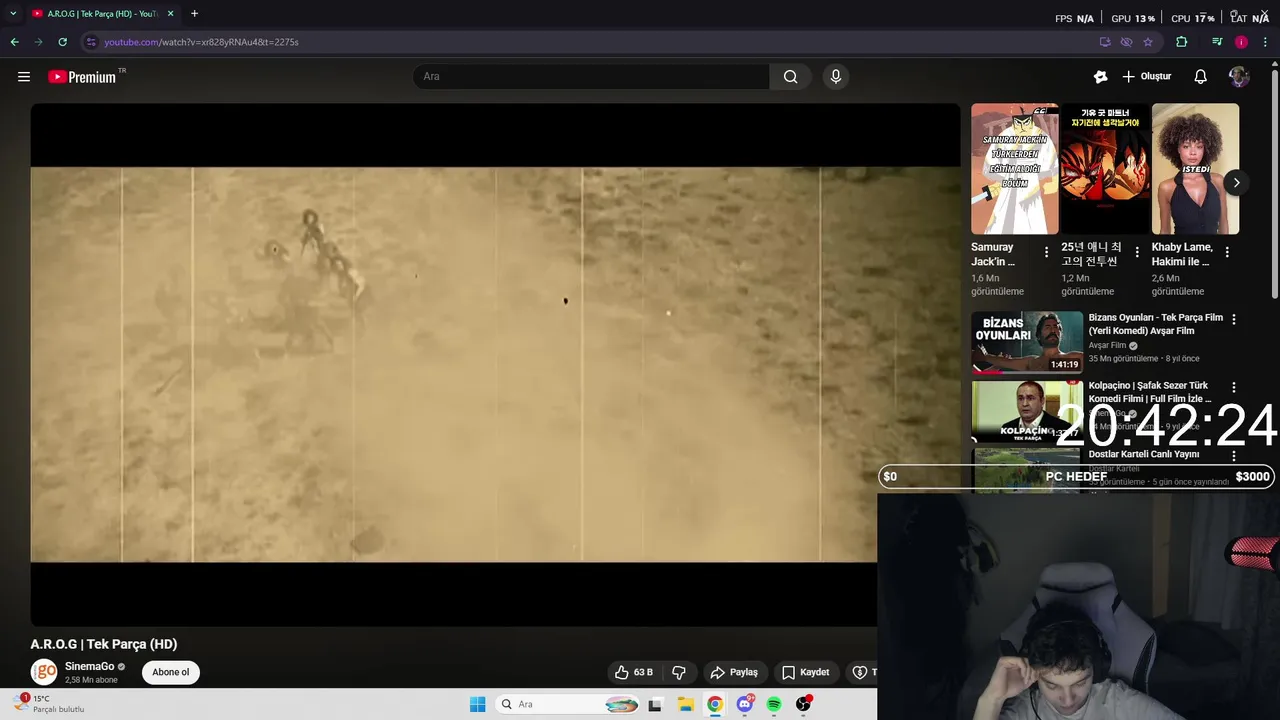Image resolution: width=1280 pixels, height=720 pixels.
Task: Open Discord from taskbar
Action: point(744,704)
